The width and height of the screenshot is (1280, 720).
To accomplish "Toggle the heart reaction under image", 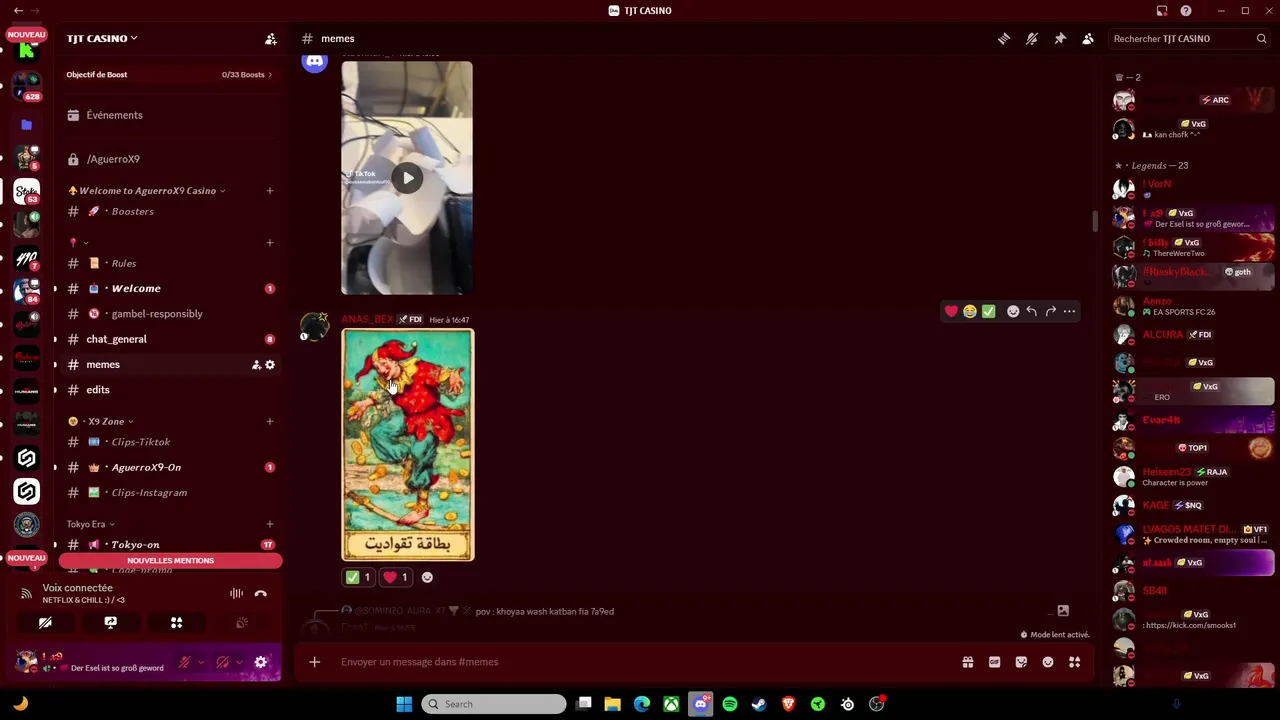I will pyautogui.click(x=396, y=578).
